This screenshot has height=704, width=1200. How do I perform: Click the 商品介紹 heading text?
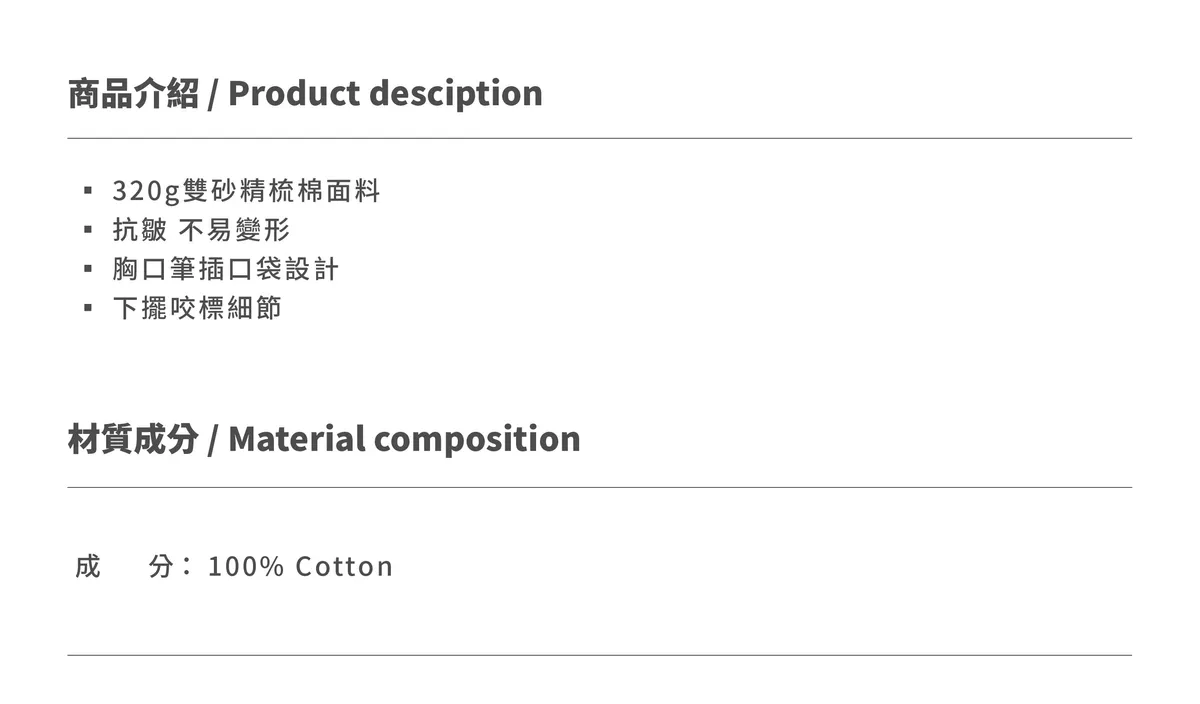pyautogui.click(x=133, y=93)
